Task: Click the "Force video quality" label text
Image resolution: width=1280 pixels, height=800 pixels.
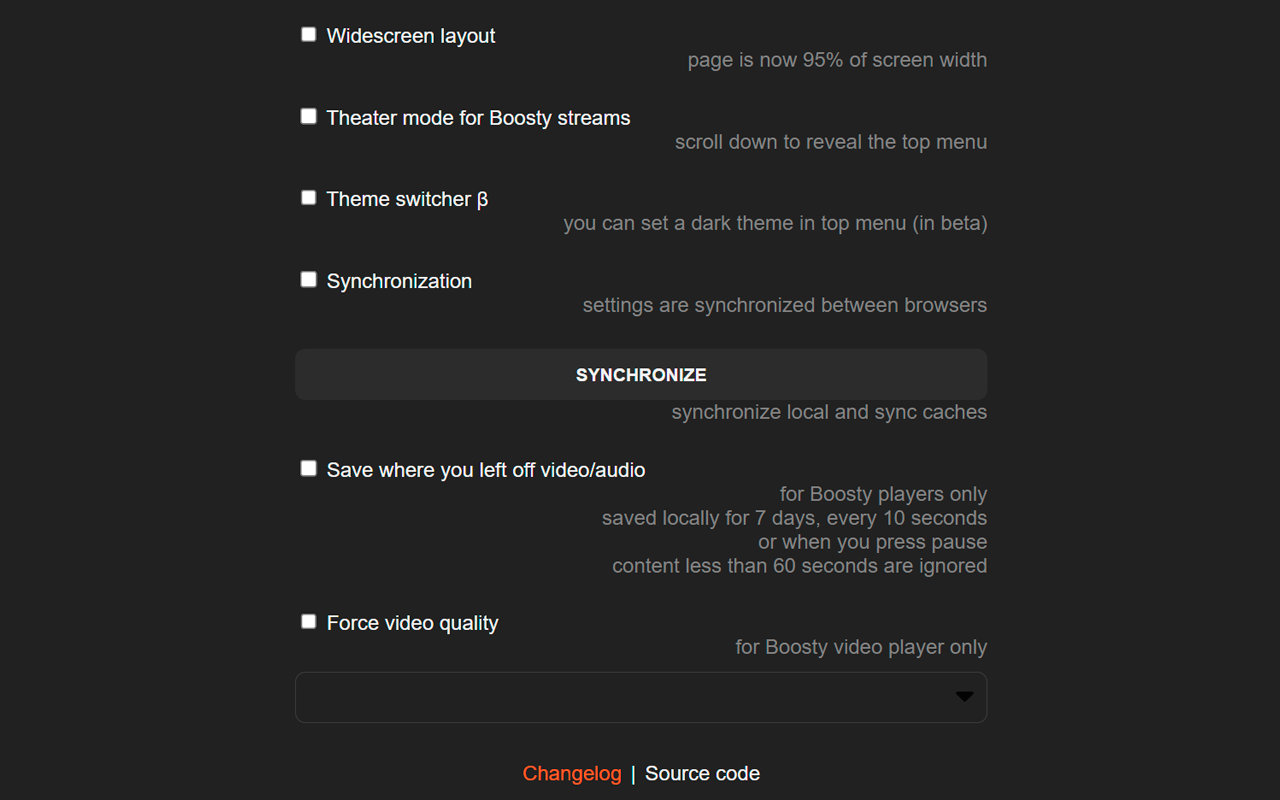Action: pyautogui.click(x=412, y=623)
